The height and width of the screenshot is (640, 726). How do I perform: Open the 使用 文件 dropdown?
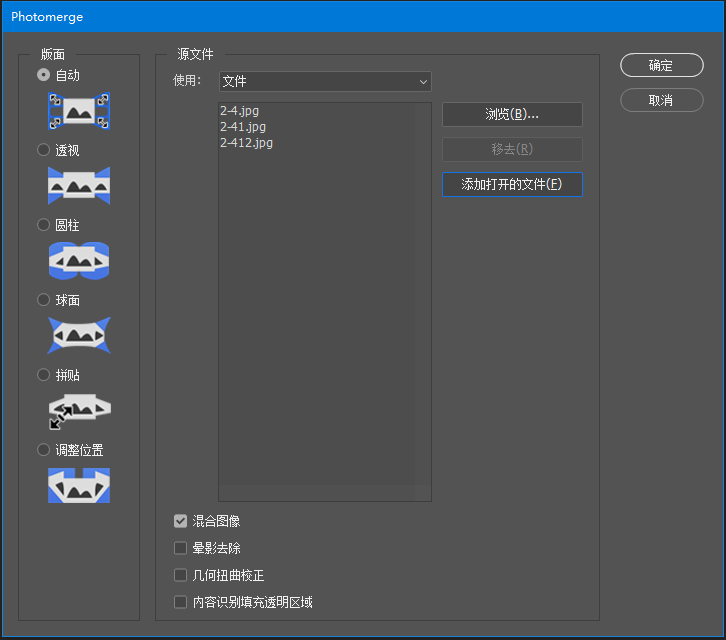tap(325, 82)
